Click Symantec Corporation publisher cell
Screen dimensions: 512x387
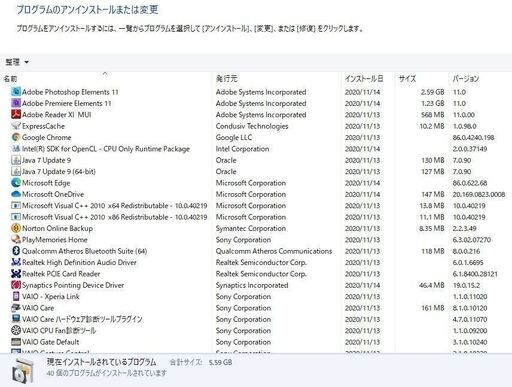[x=251, y=228]
